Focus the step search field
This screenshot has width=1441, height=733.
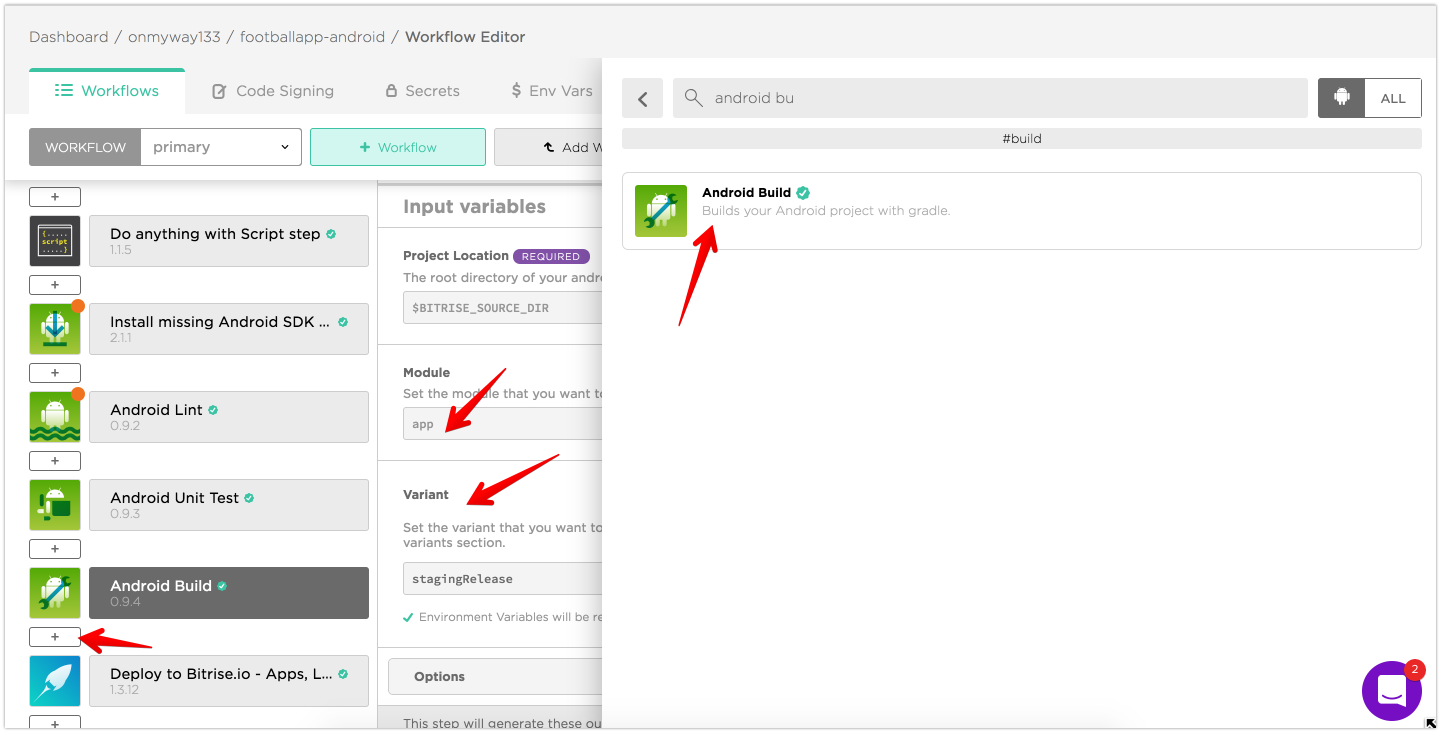[990, 98]
